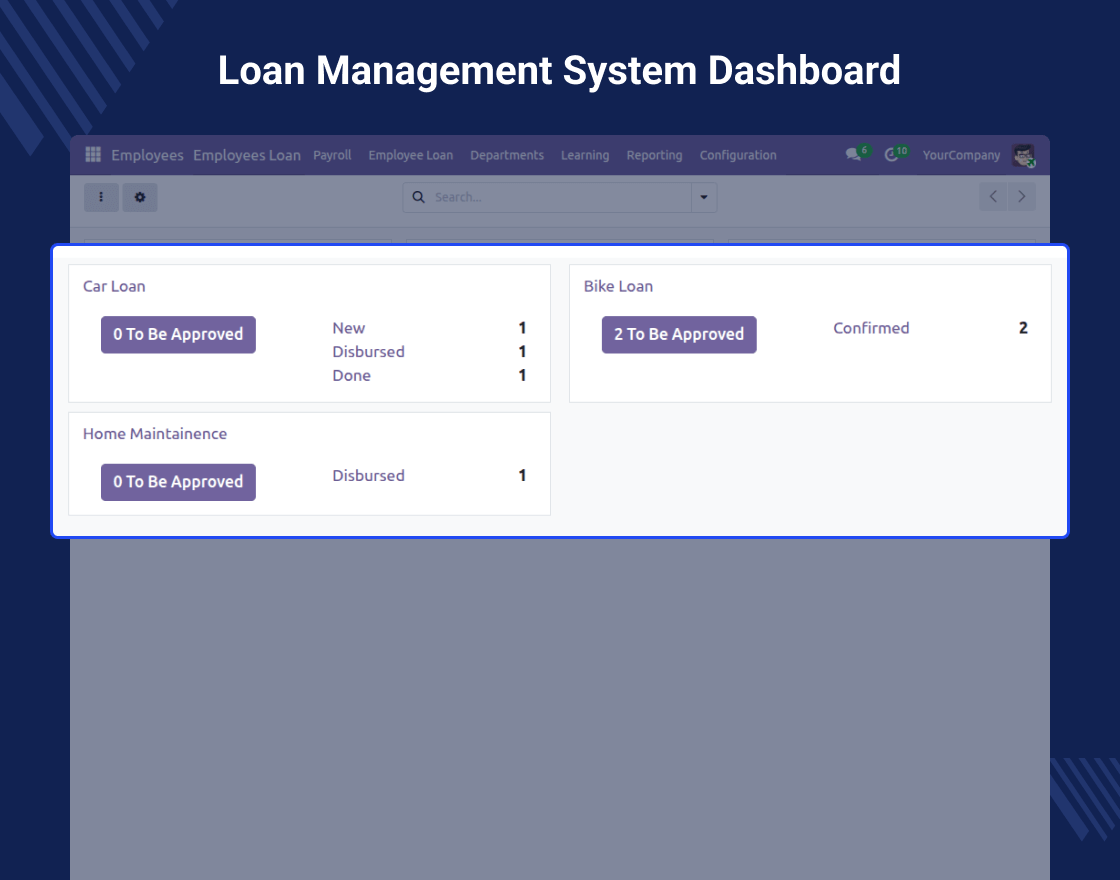Screen dimensions: 1120x880
Task: Open the Employees Loan menu
Action: click(247, 155)
